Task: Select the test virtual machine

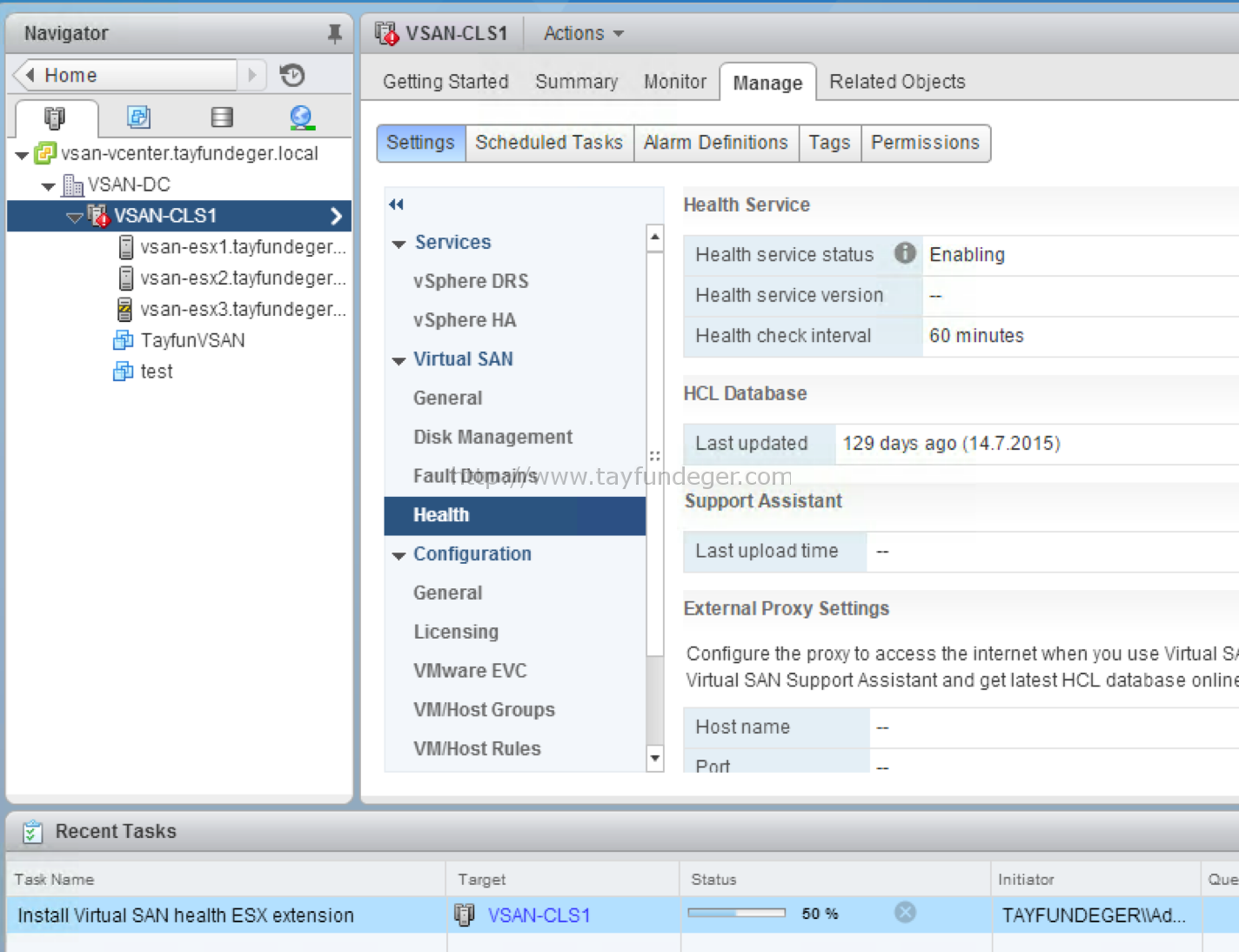Action: point(157,372)
